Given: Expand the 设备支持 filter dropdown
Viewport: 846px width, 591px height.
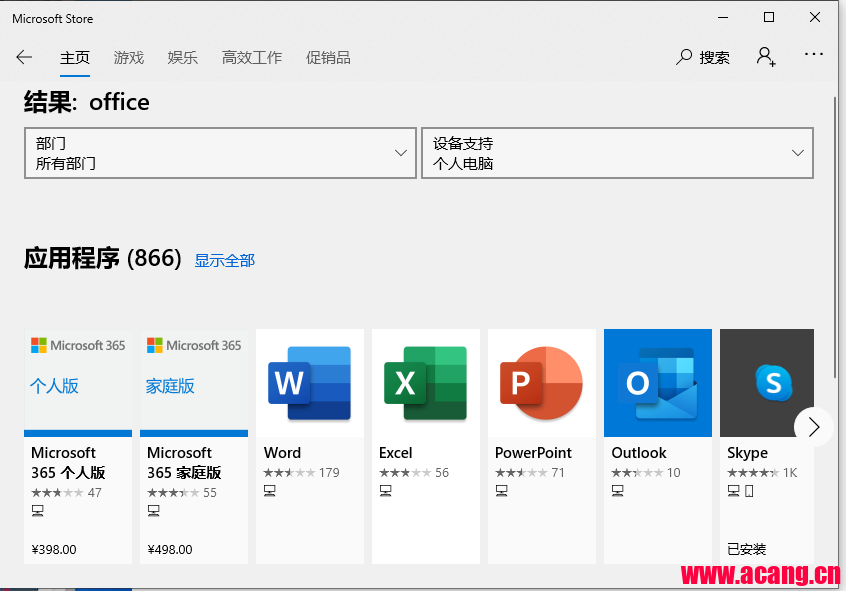Looking at the screenshot, I should point(617,153).
